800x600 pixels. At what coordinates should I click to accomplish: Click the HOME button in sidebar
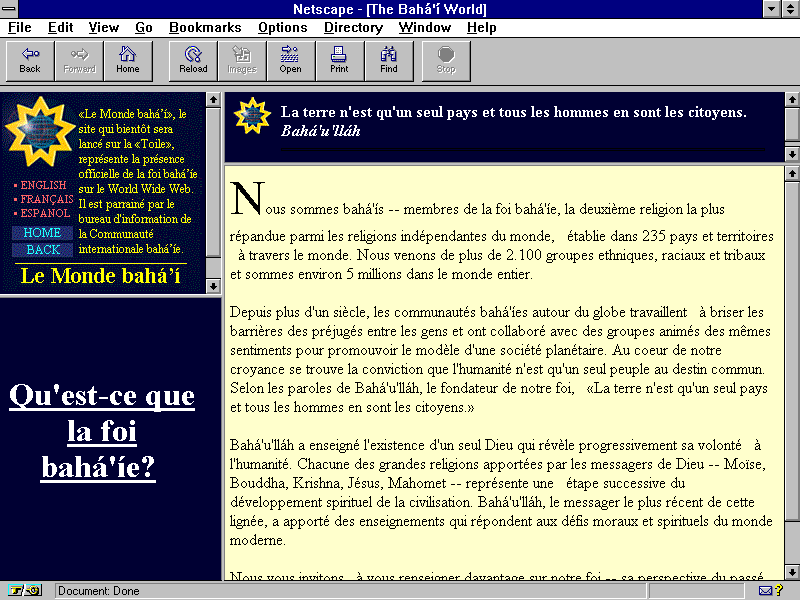coord(42,233)
